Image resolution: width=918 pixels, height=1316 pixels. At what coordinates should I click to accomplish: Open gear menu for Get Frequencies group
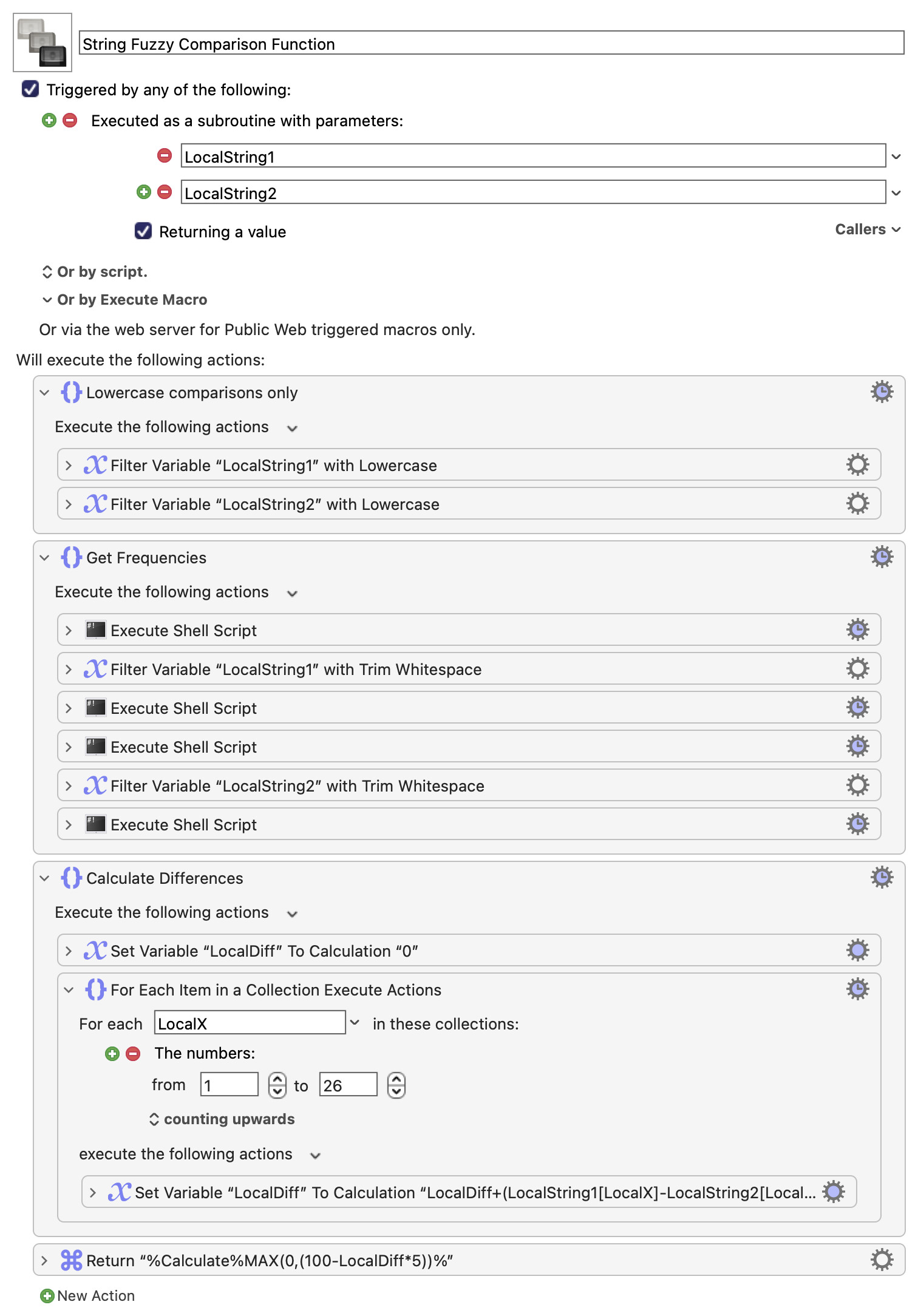pyautogui.click(x=882, y=557)
